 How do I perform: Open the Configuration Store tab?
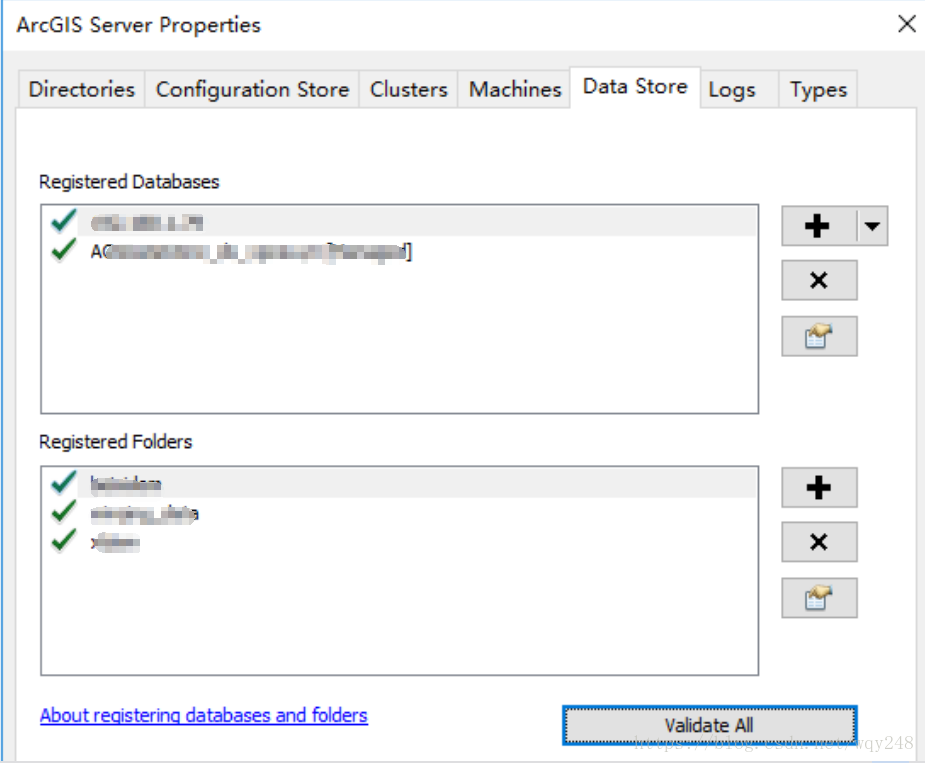tap(252, 90)
